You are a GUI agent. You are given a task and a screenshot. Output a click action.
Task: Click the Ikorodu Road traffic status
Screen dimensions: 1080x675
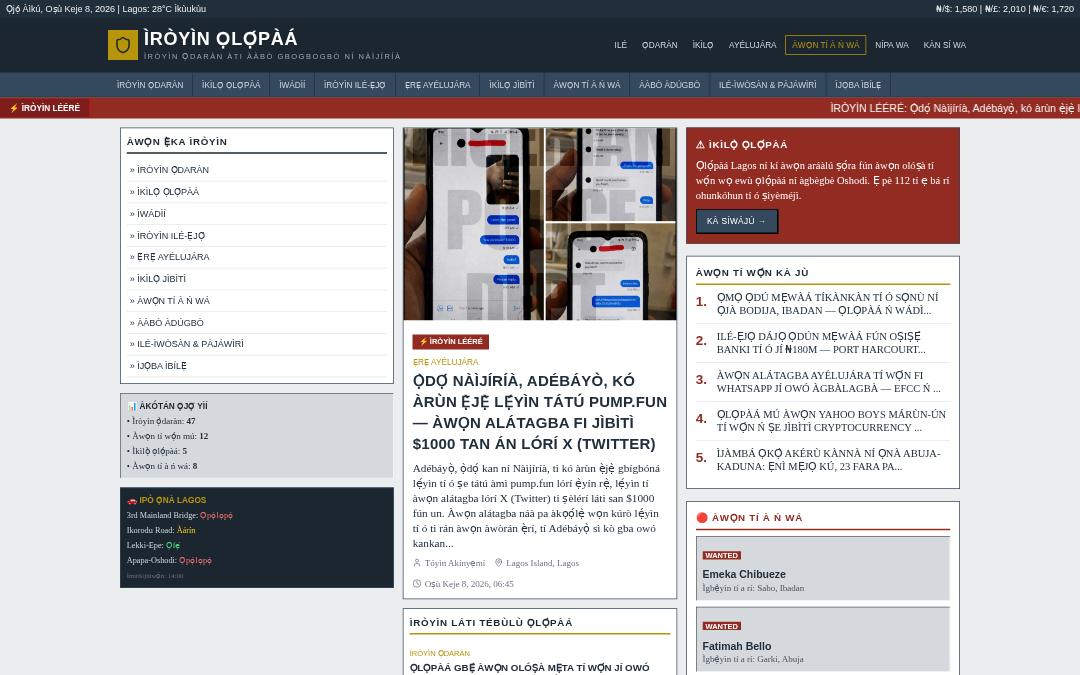coord(186,530)
